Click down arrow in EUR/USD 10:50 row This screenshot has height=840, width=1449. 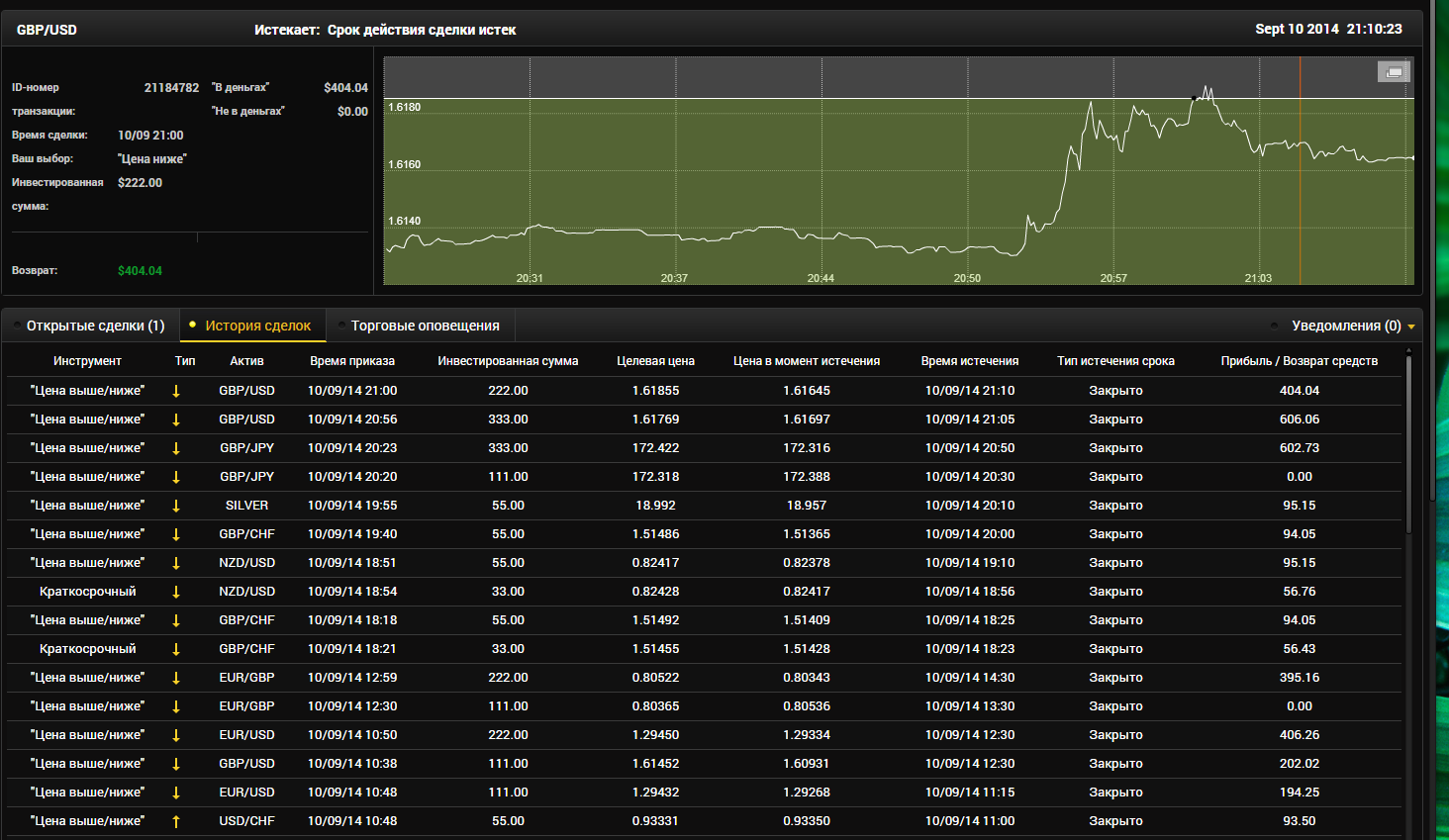pyautogui.click(x=176, y=735)
